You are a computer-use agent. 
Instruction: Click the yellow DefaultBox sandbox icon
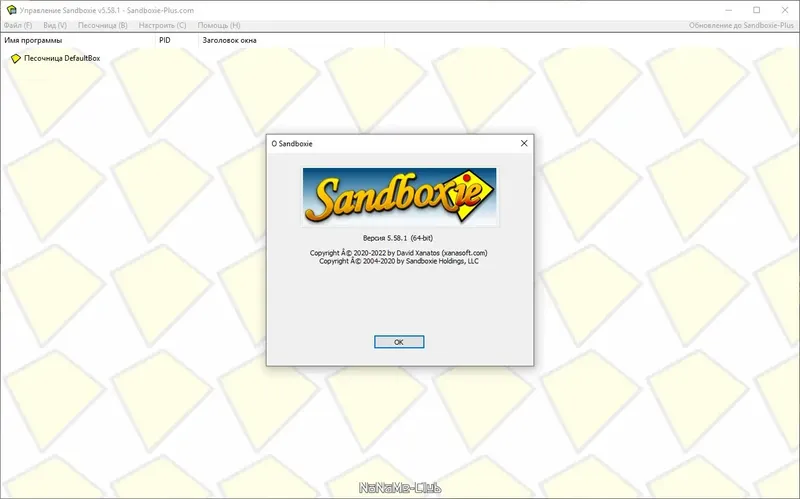click(x=16, y=59)
